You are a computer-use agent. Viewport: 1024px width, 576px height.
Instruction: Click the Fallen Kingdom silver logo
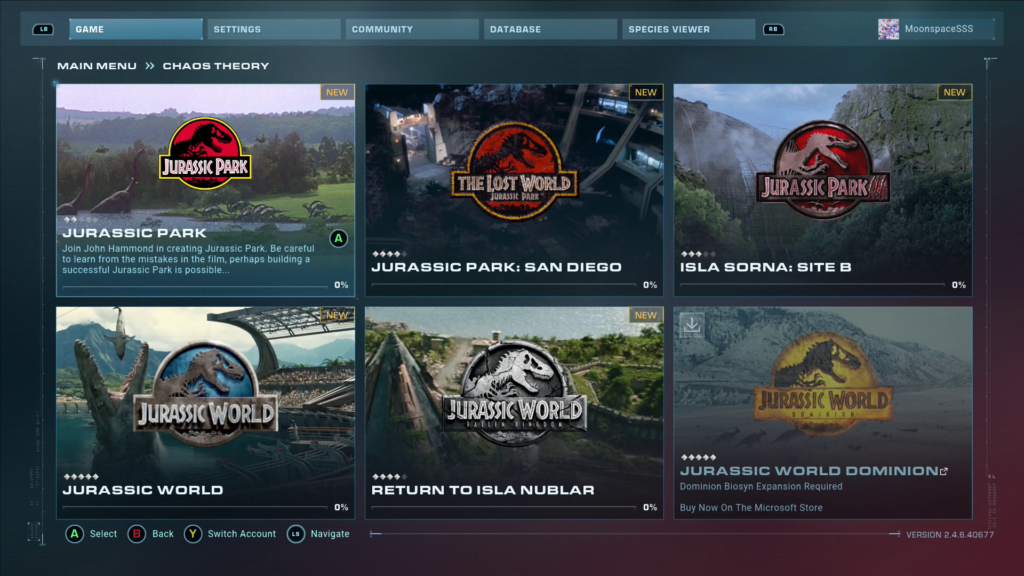pyautogui.click(x=515, y=394)
